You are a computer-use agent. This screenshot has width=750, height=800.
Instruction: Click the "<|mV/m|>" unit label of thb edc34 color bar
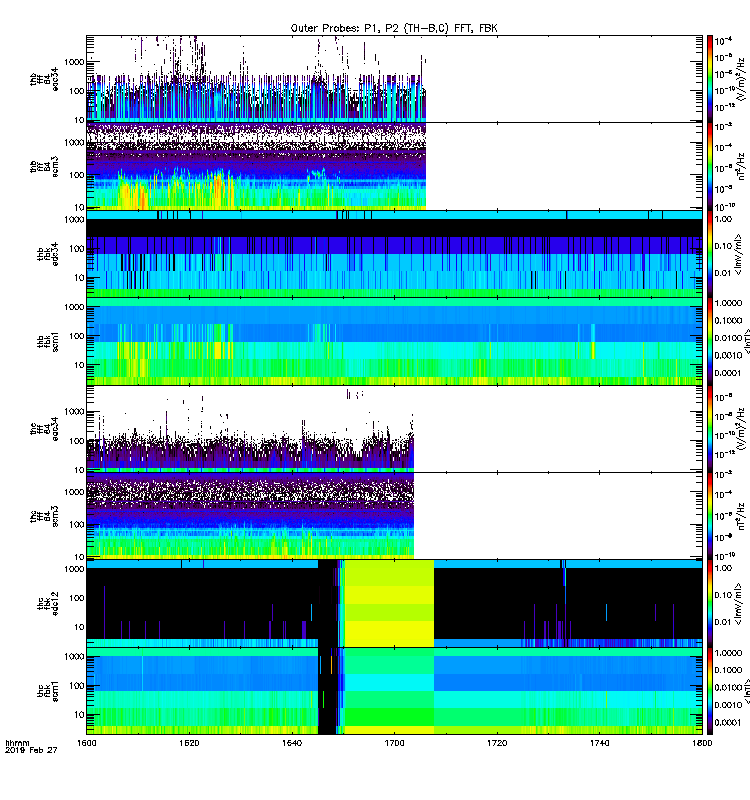coord(739,254)
